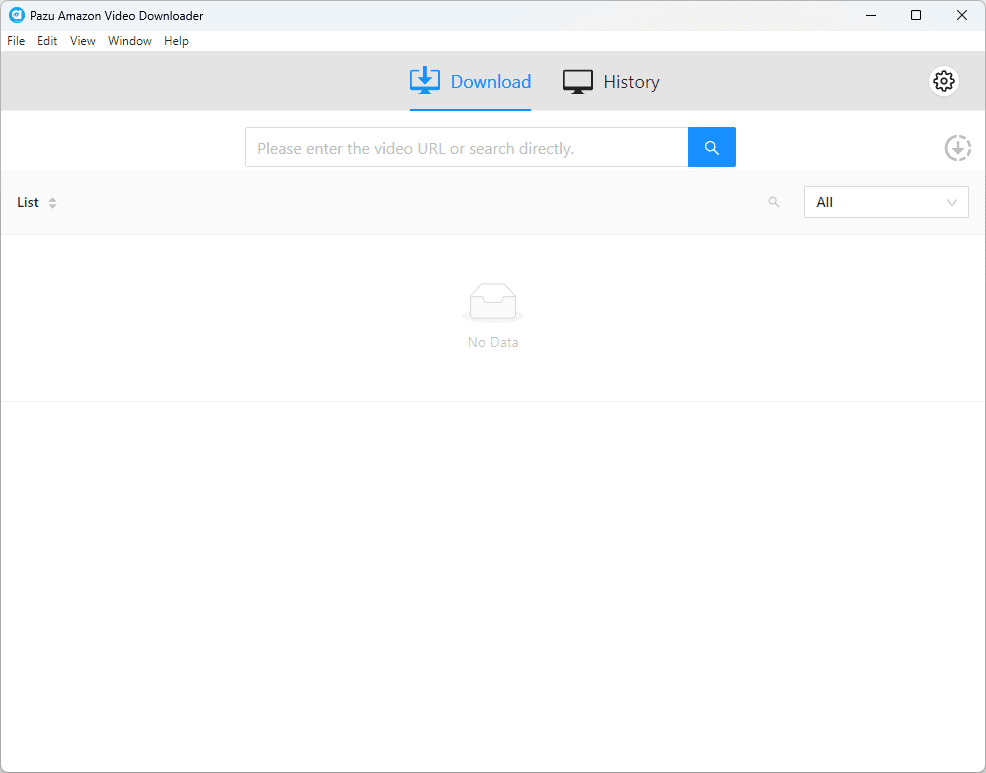Minimize the Pazu Amazon Video Downloader window

(x=869, y=15)
